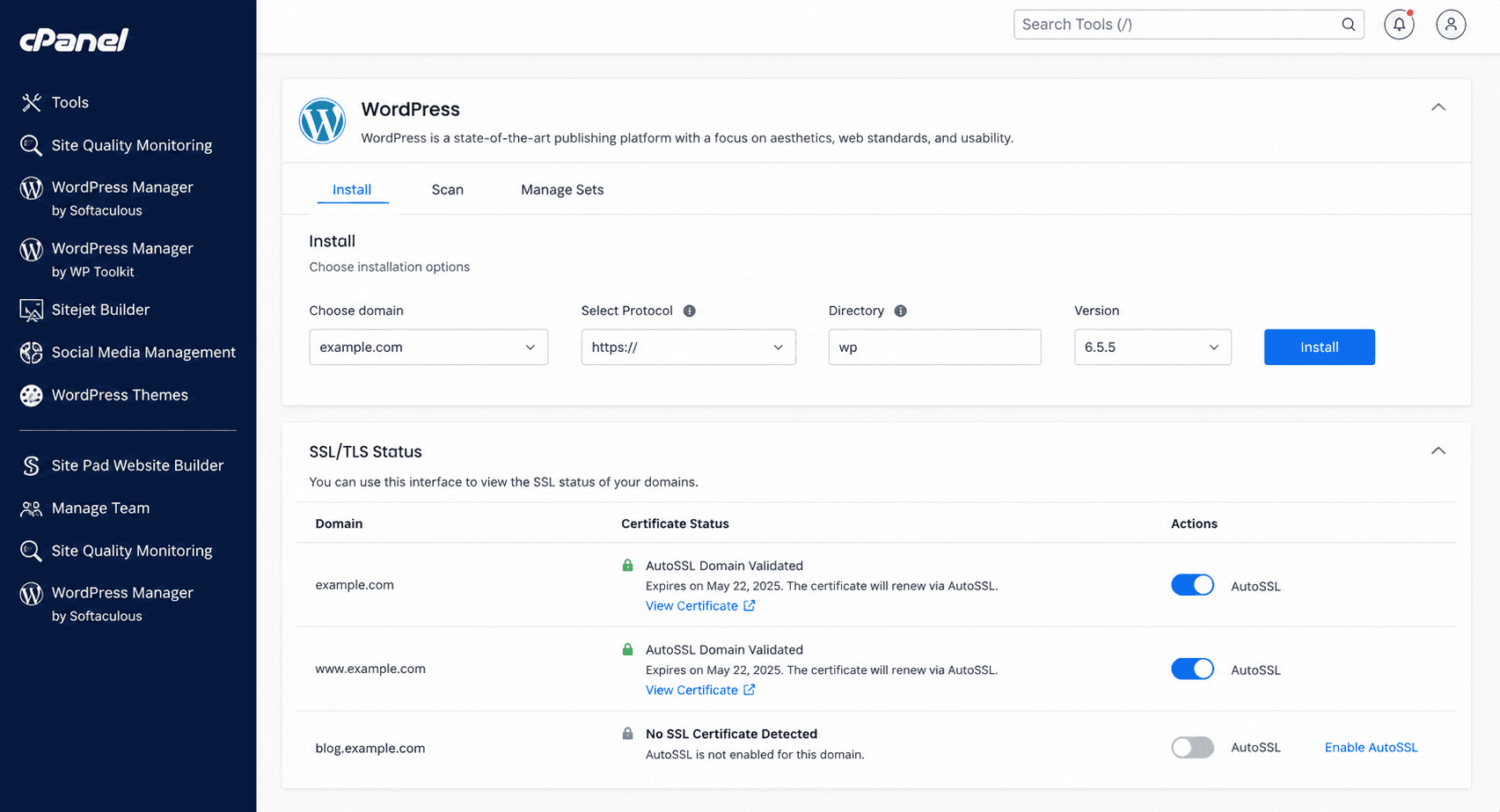The width and height of the screenshot is (1500, 812).
Task: Click the search magnifier icon in search box
Action: click(x=1348, y=25)
